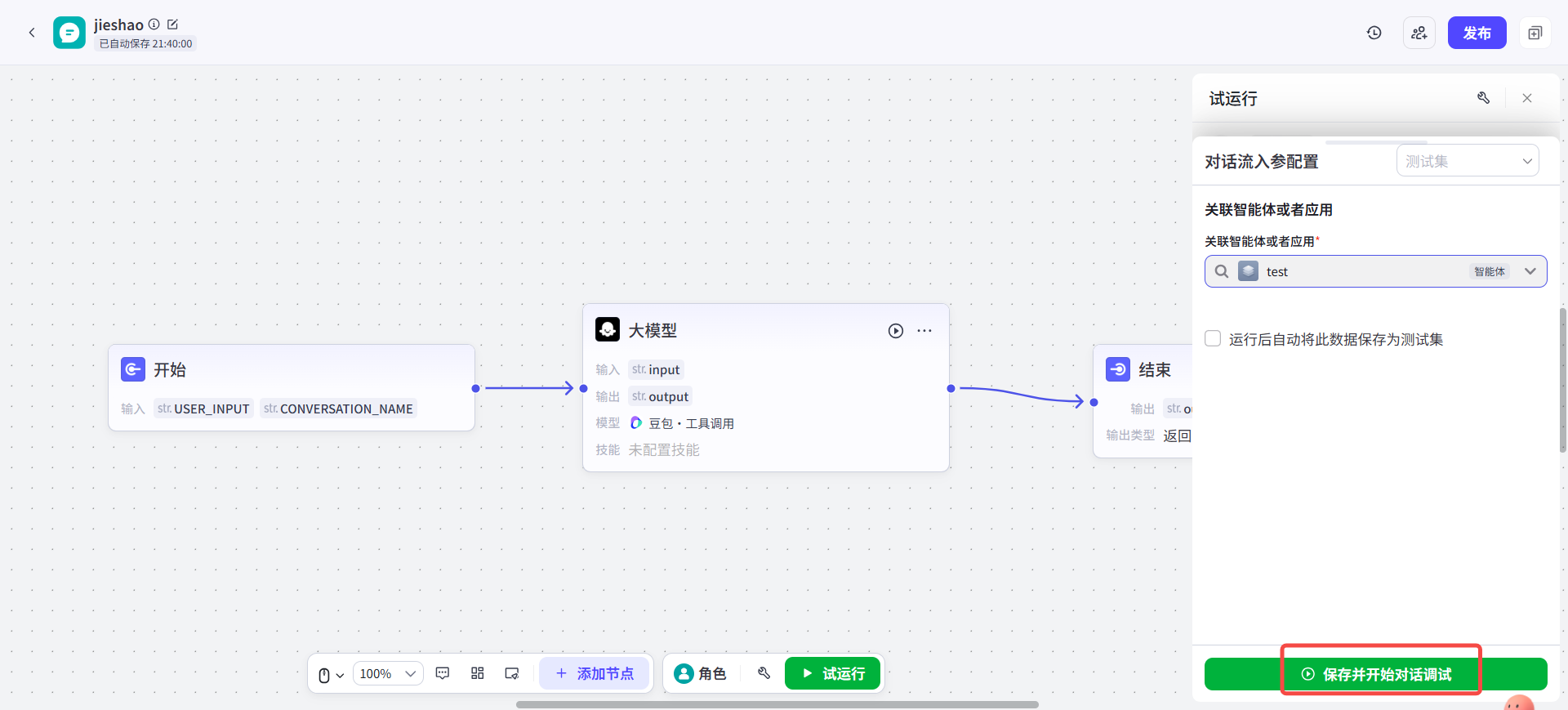
Task: Click the auto-layout grid icon
Action: [x=478, y=673]
